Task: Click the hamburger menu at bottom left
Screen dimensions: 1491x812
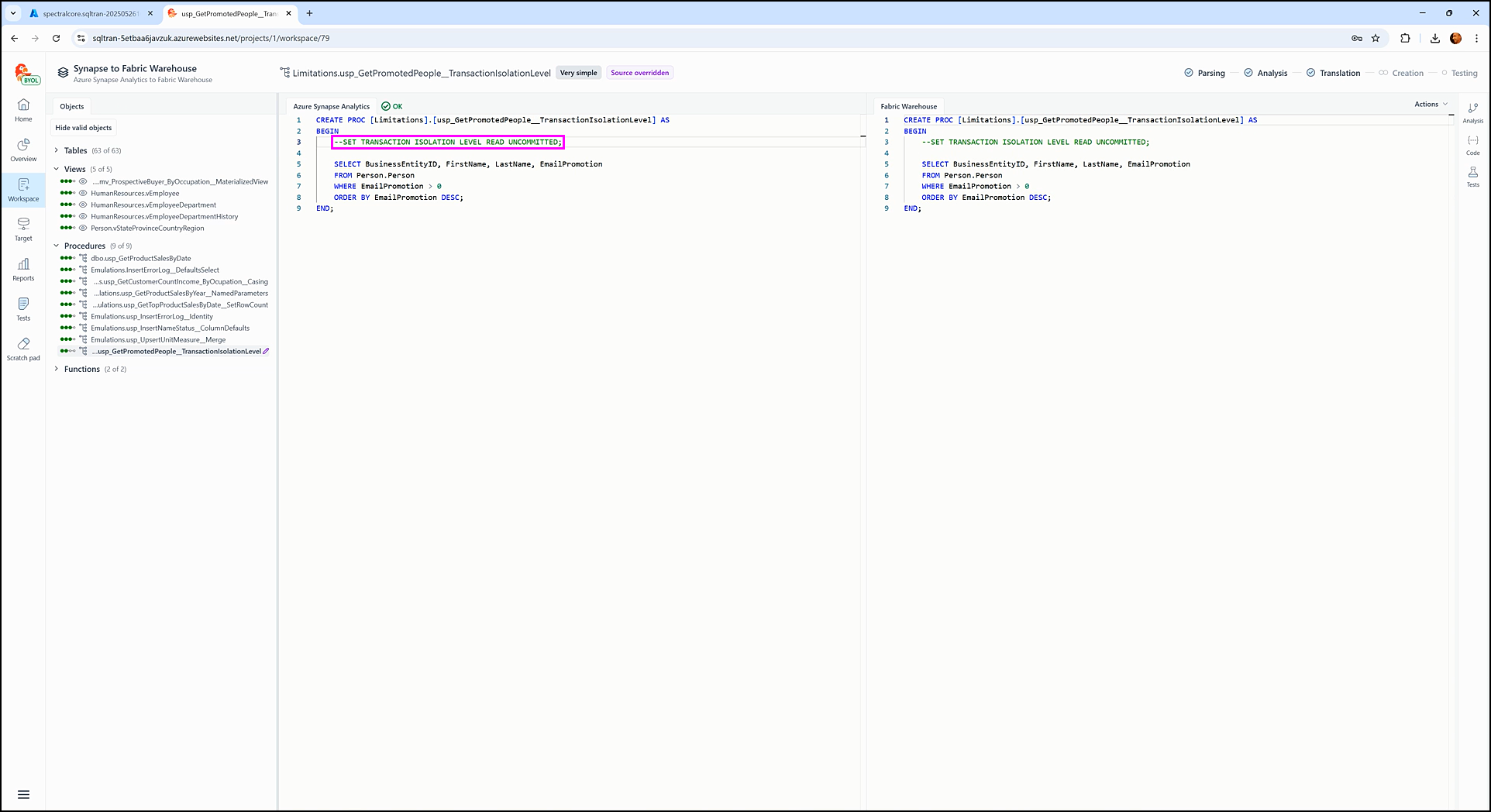Action: point(23,794)
